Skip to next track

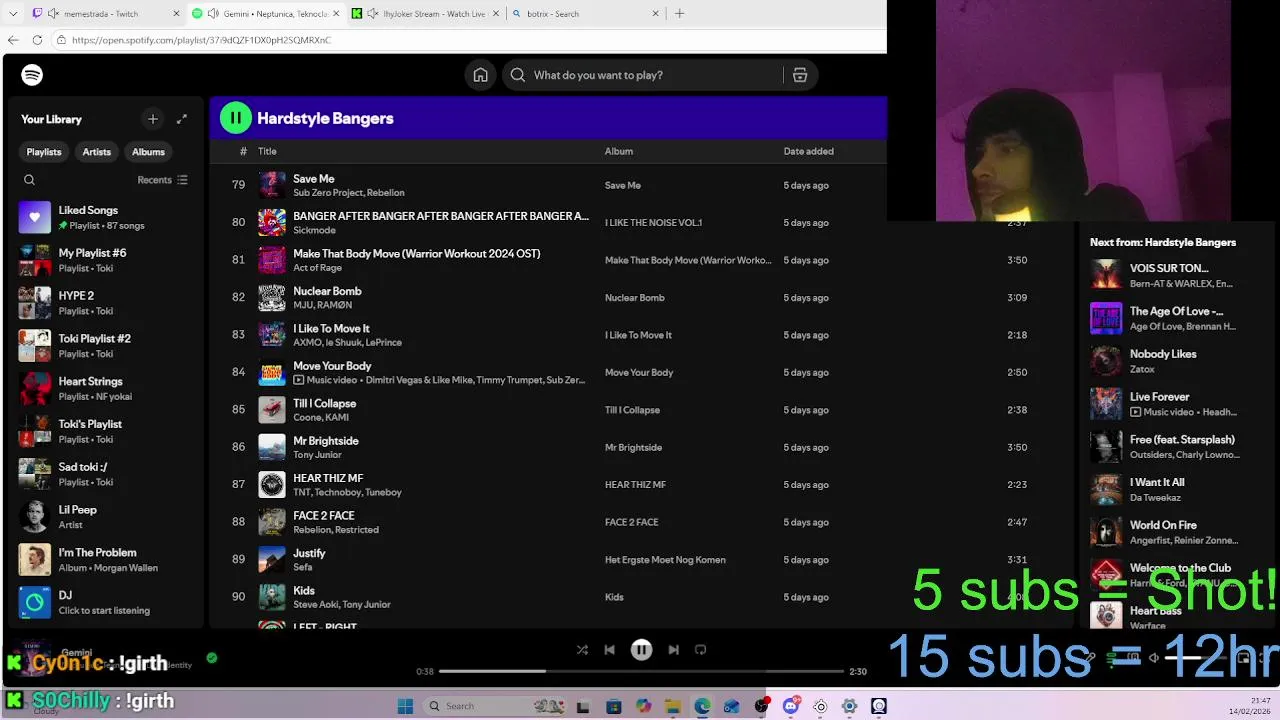[x=674, y=650]
